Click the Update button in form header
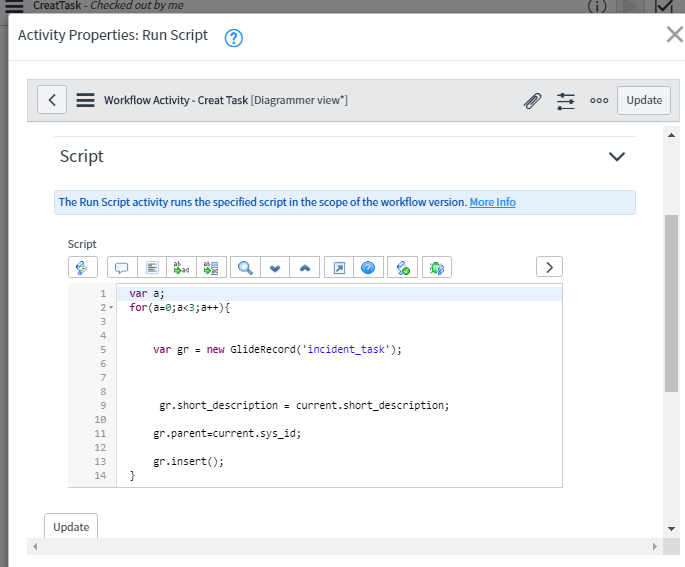 pyautogui.click(x=644, y=100)
